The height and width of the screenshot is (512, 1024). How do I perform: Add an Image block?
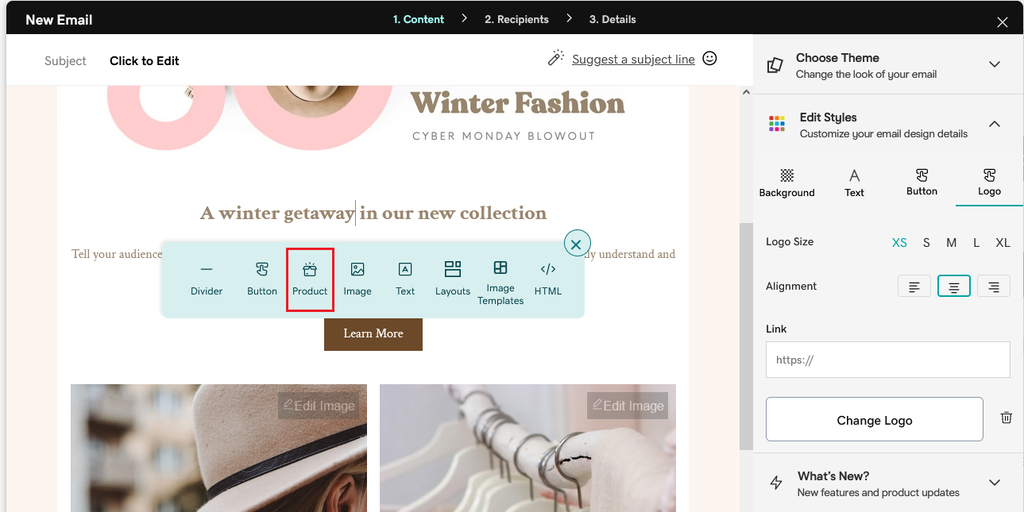point(357,279)
